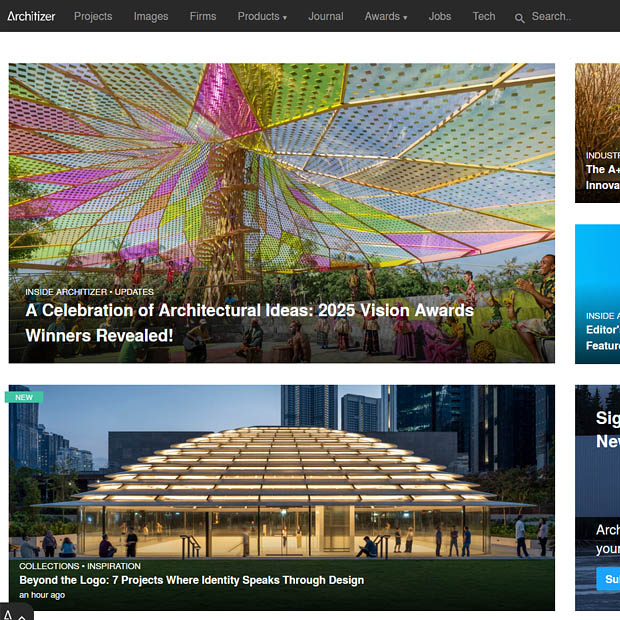The width and height of the screenshot is (620, 620).
Task: Click the Inside Architizer • Updates category label
Action: pyautogui.click(x=89, y=292)
